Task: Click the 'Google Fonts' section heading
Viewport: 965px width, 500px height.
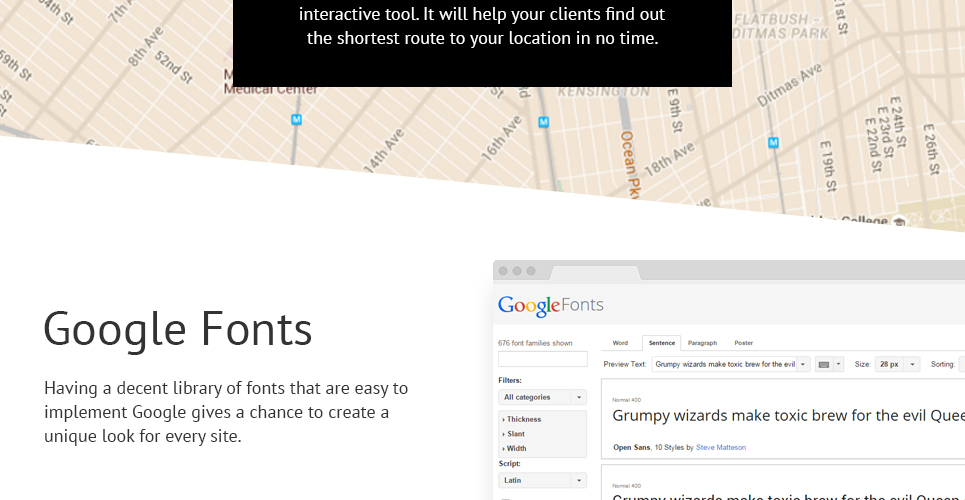Action: 178,329
